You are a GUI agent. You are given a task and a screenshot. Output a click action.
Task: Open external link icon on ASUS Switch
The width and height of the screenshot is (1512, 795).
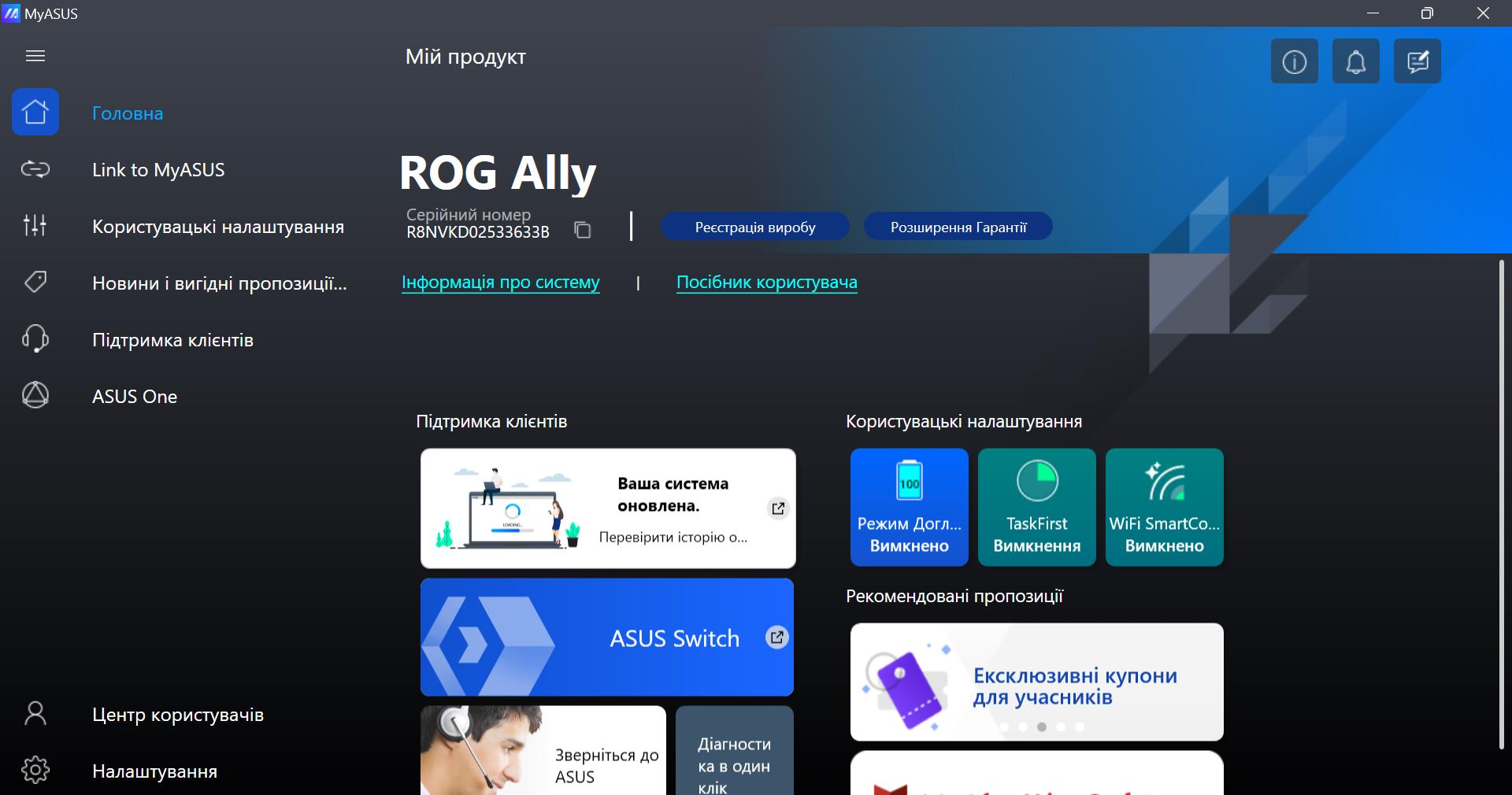[x=776, y=638]
